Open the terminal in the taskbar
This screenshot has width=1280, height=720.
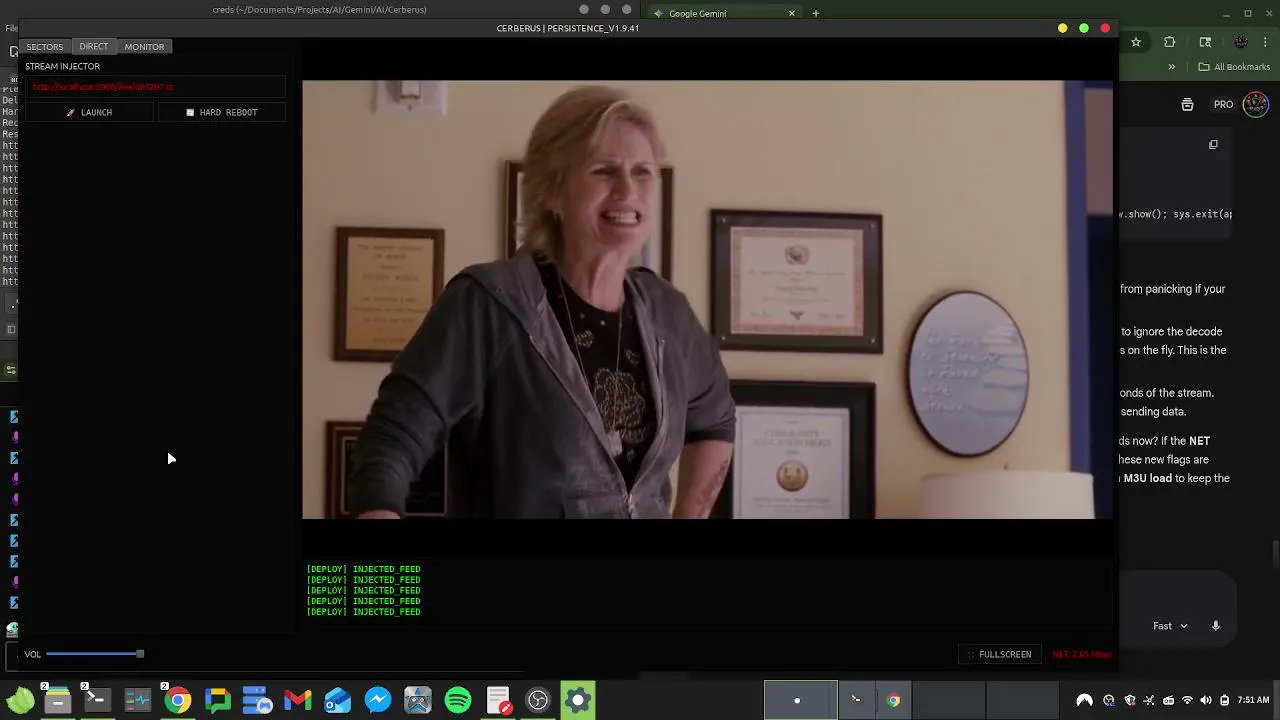click(x=97, y=700)
